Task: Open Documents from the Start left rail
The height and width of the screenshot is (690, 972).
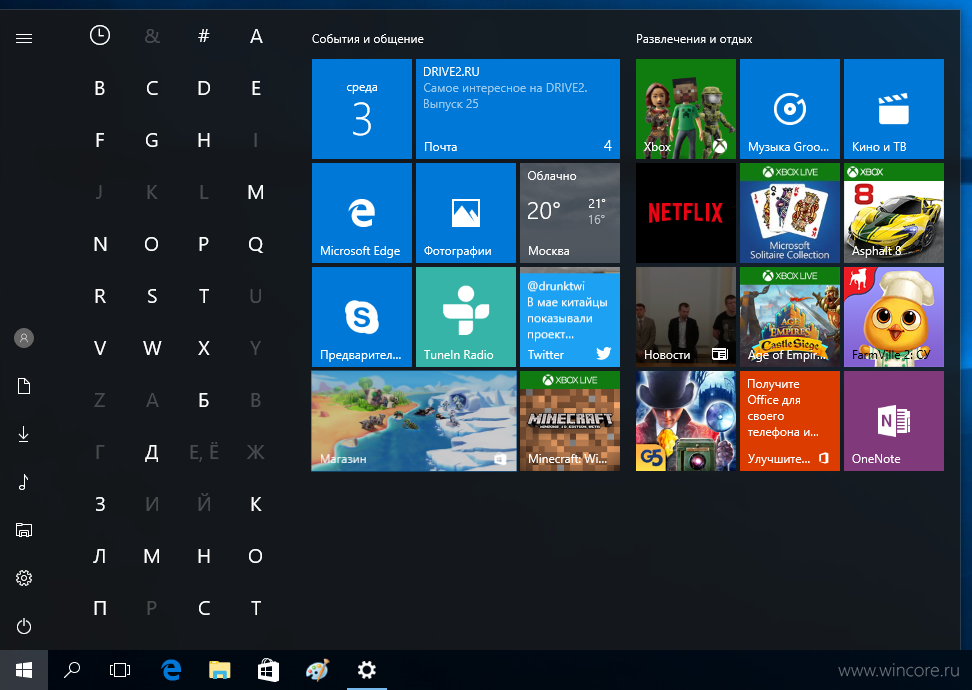Action: [24, 386]
